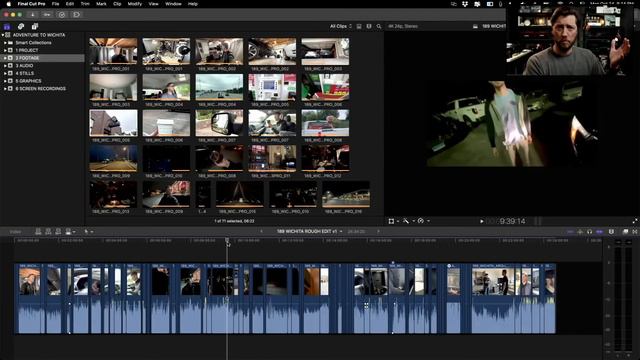Open the Titles and Generators sidebar icon
Screen dimensions: 640x360
35,26
